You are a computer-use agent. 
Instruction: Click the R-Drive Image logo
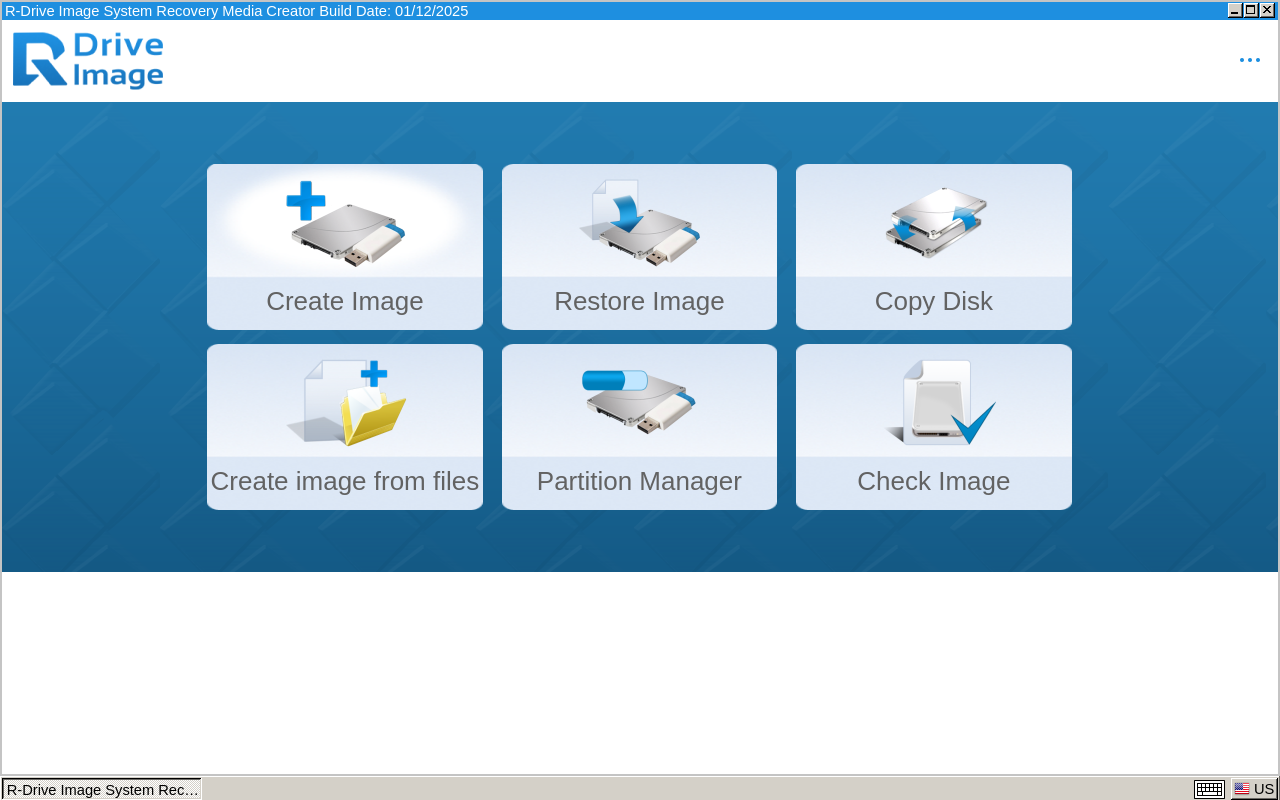[x=88, y=61]
